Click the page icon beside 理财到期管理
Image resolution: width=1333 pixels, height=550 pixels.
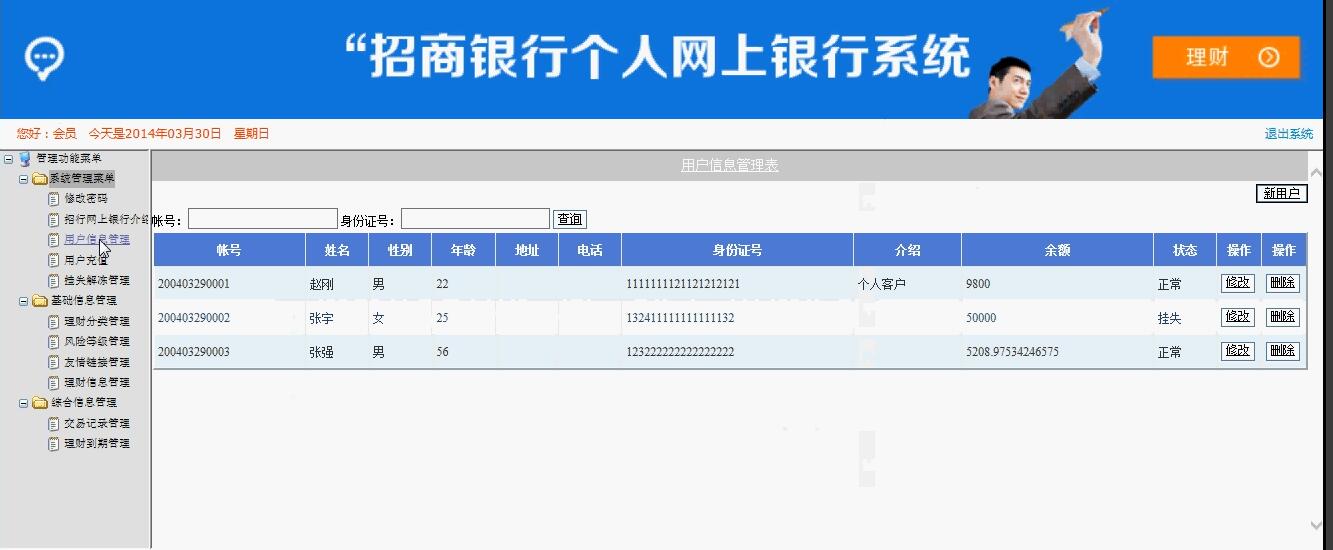[54, 444]
